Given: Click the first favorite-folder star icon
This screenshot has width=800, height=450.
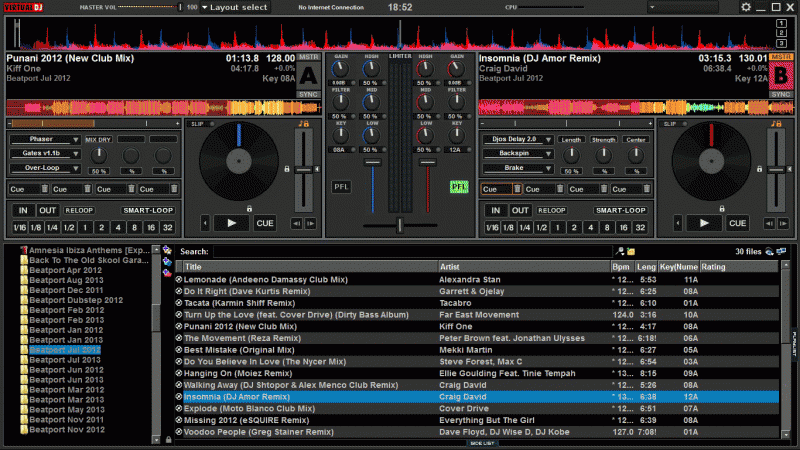Looking at the screenshot, I should pyautogui.click(x=167, y=250).
